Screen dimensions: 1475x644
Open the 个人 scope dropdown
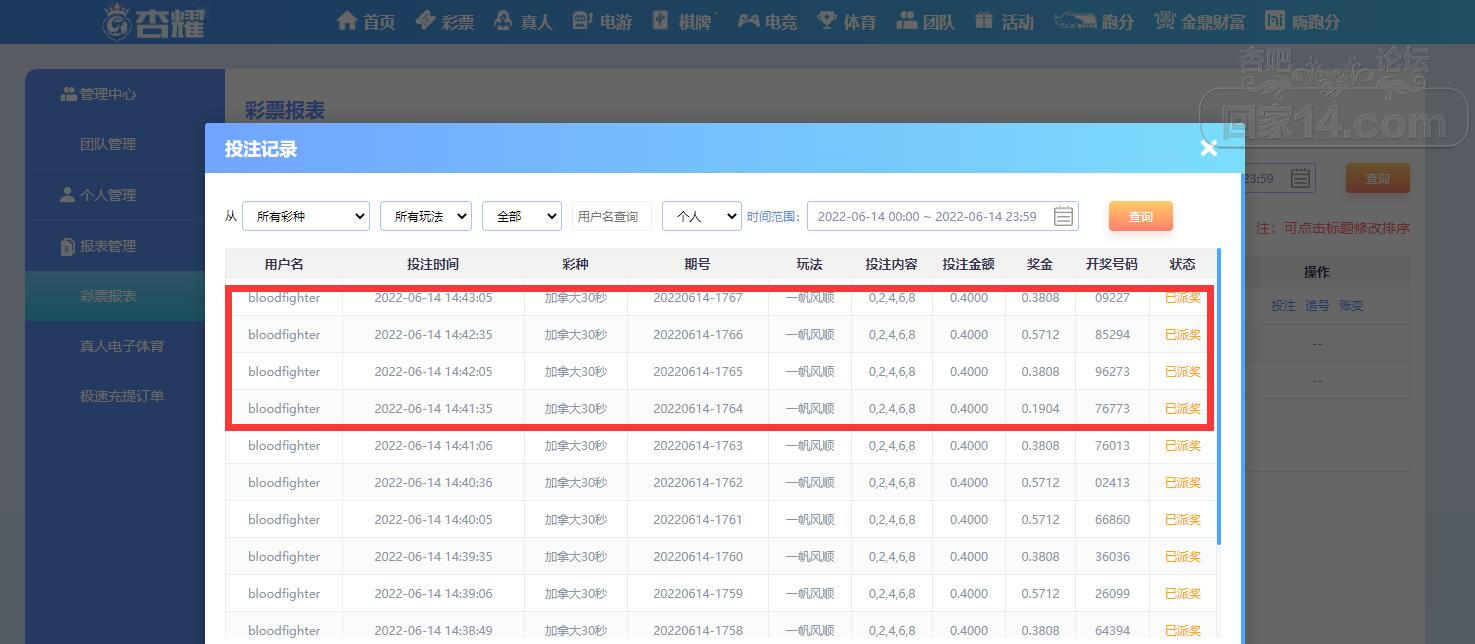pos(702,216)
